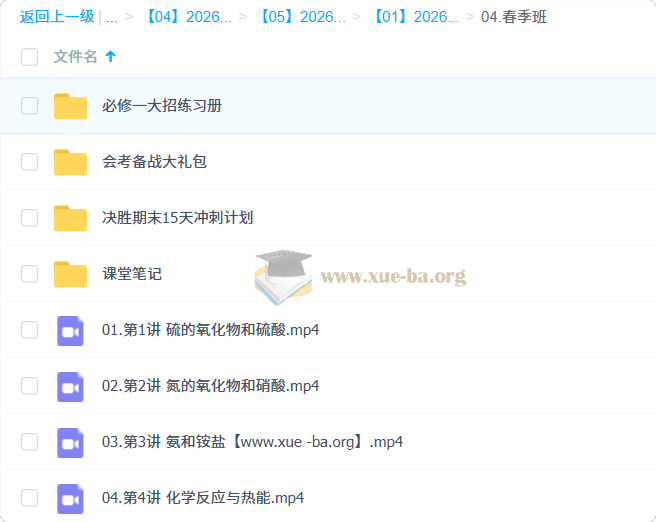
Task: Select checkbox for 04.第4讲 化学反应与热能.mp4
Action: click(29, 498)
